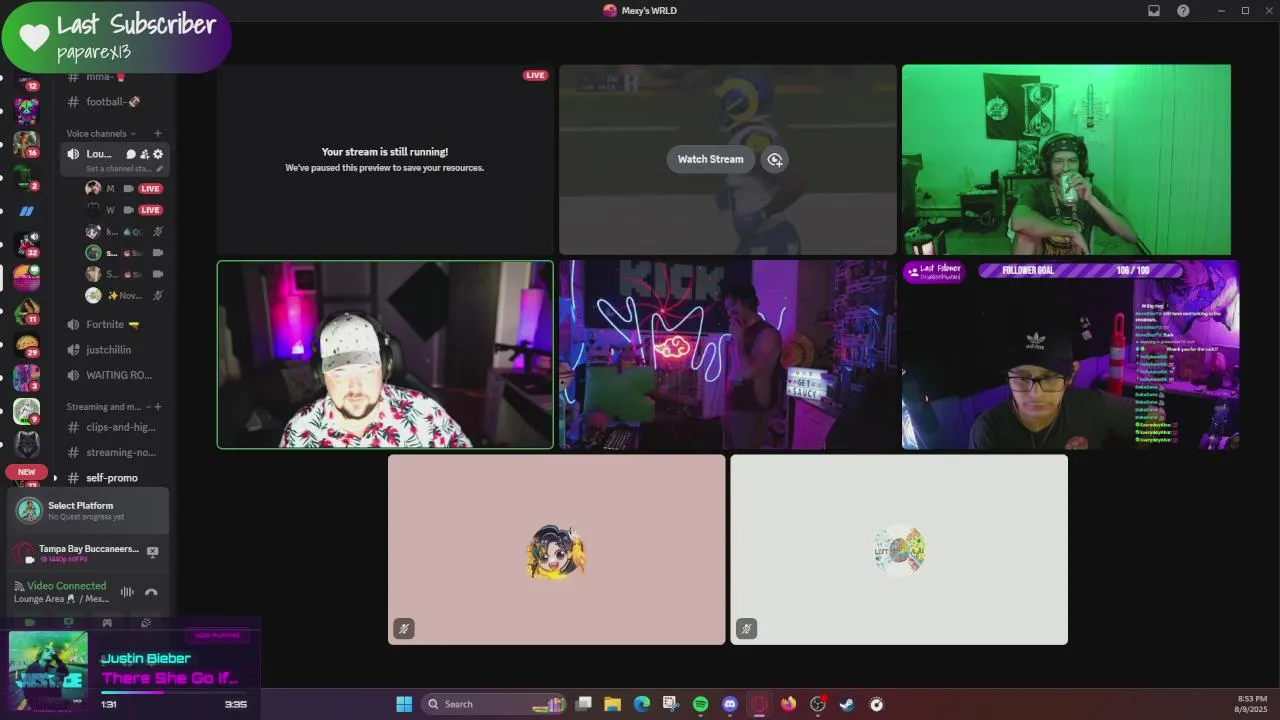Select voice user starting with M, first LIVE
This screenshot has height=720, width=1280.
124,188
